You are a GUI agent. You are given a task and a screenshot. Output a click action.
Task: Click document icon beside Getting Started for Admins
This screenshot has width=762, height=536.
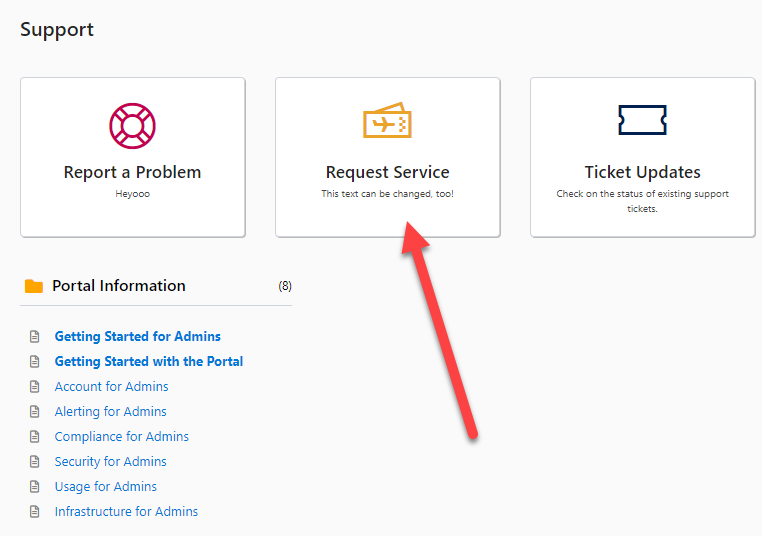click(35, 336)
